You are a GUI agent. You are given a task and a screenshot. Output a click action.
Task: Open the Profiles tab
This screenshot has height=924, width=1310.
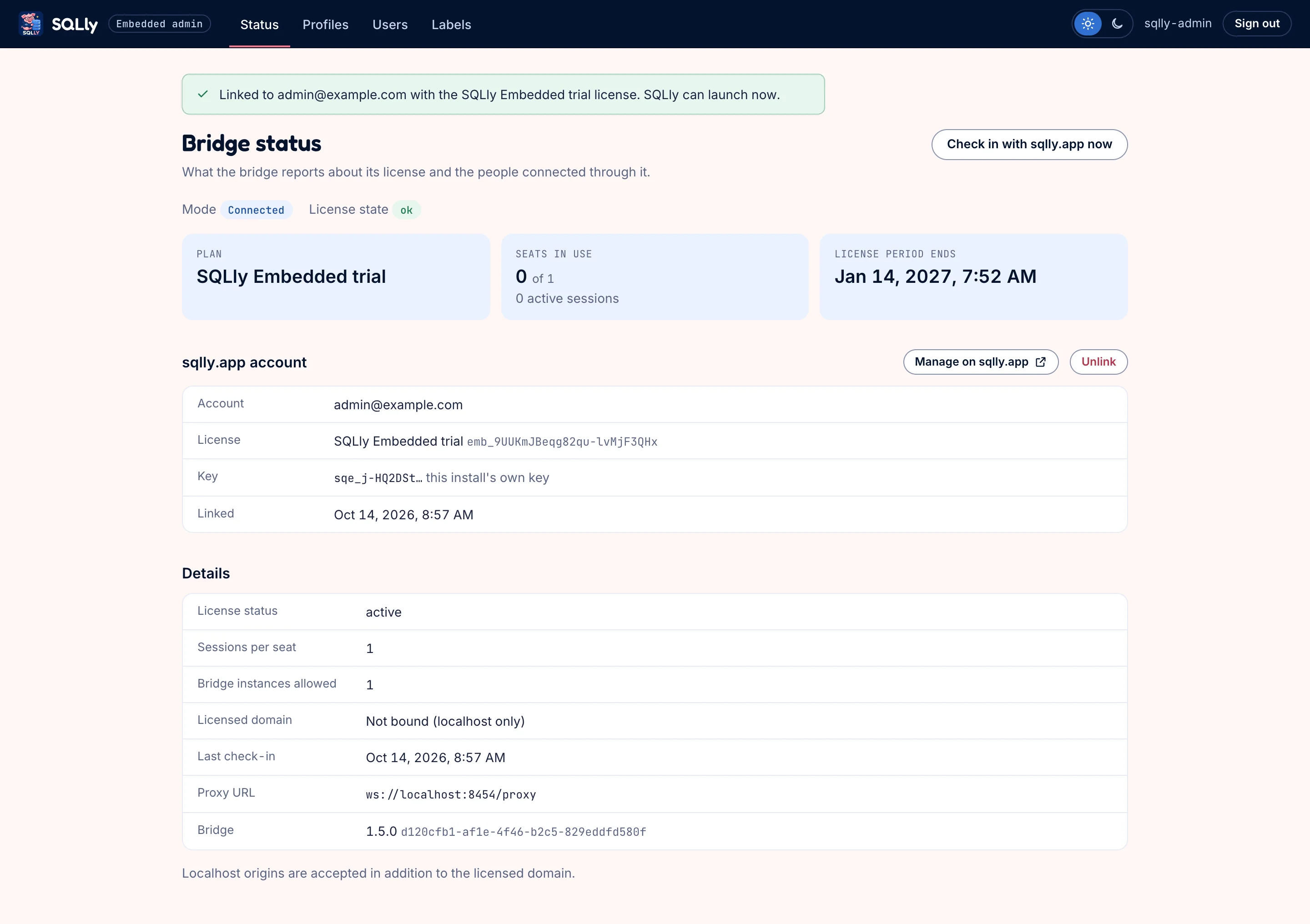point(325,25)
